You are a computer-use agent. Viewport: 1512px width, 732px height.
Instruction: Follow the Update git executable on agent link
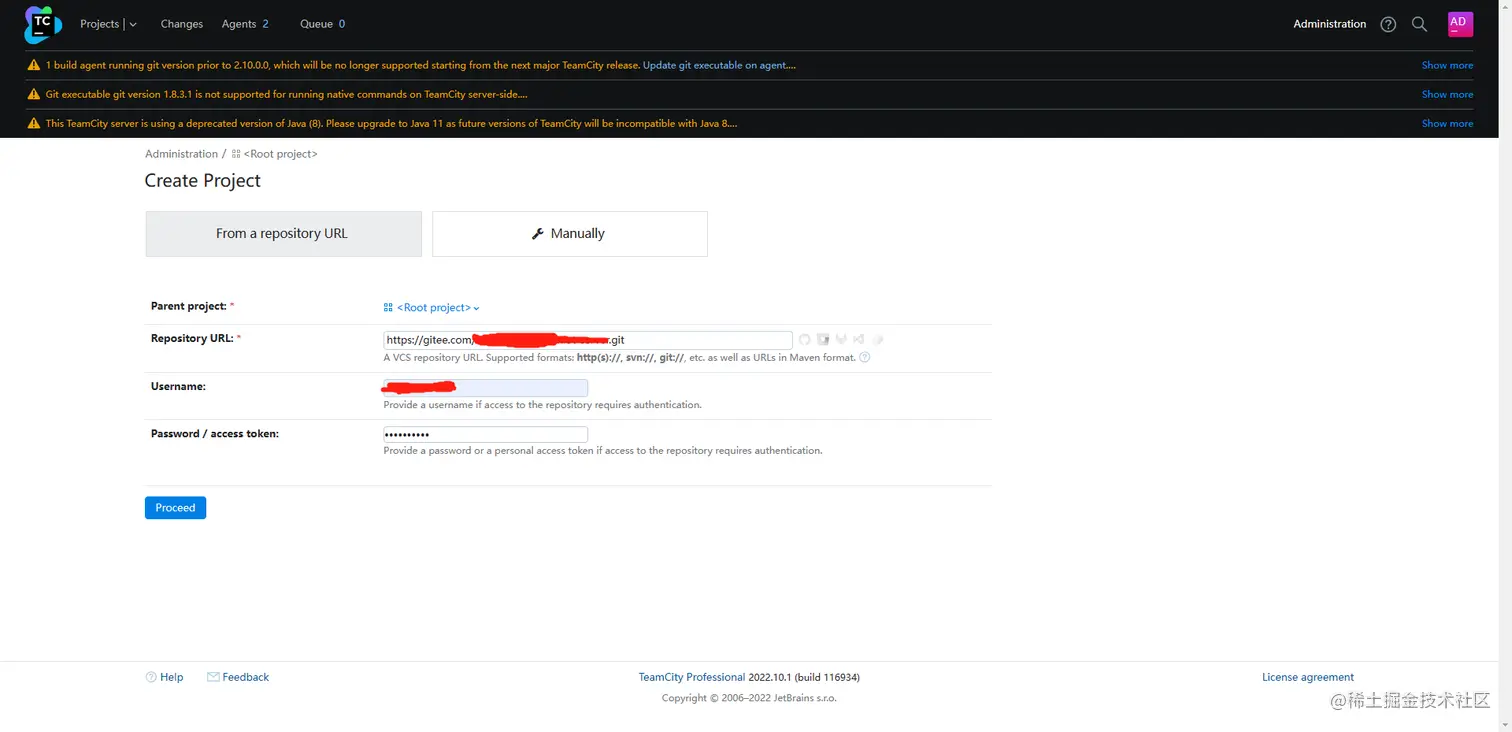(719, 65)
